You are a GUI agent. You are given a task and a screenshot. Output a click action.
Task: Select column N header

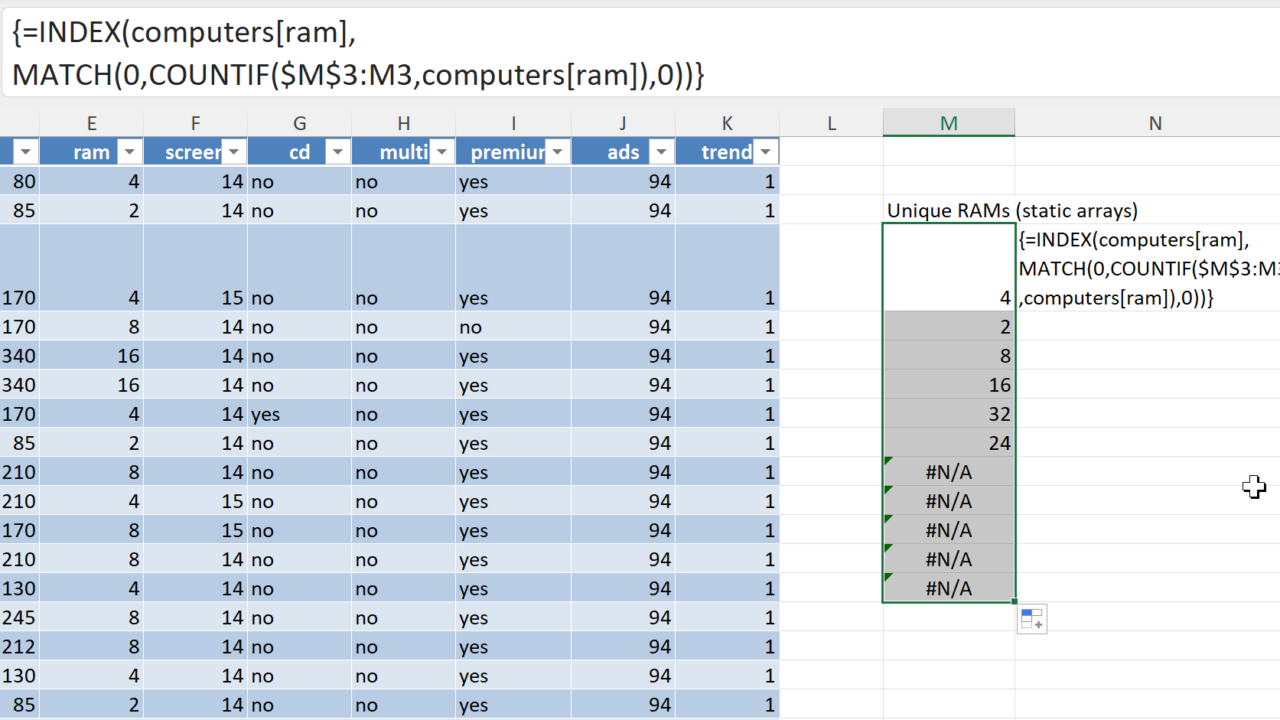1155,123
